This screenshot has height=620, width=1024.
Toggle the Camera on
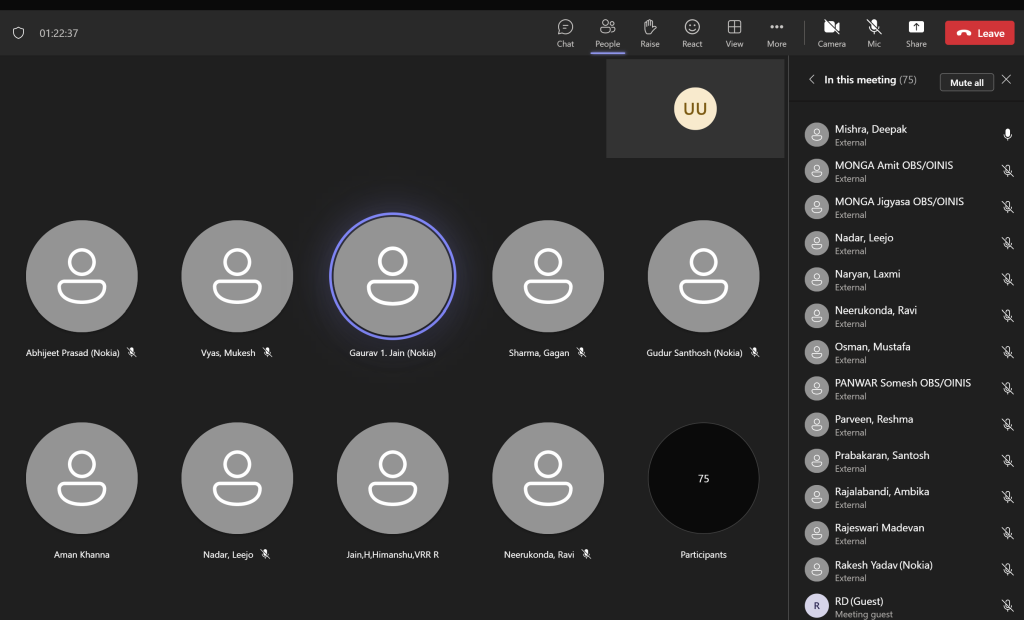pos(831,32)
